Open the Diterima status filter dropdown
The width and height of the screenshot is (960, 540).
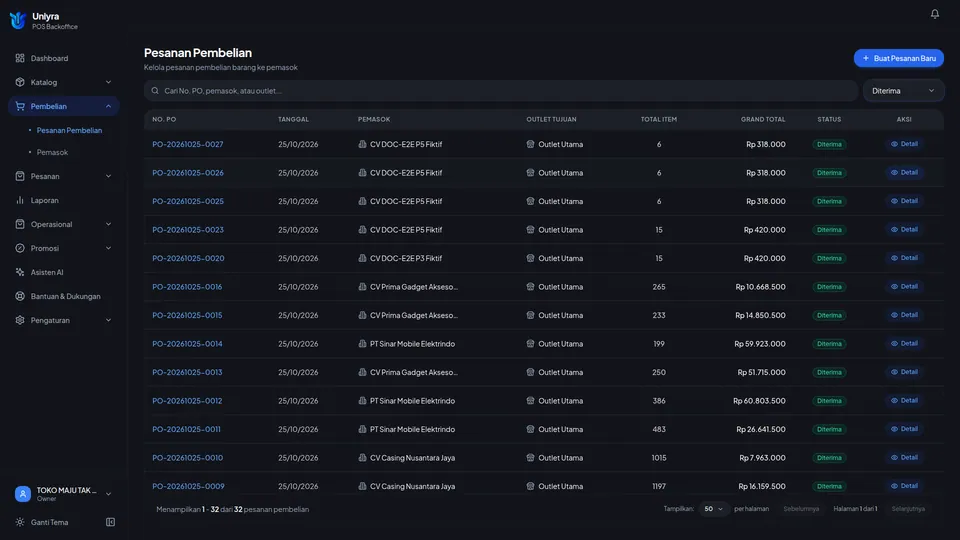click(903, 91)
